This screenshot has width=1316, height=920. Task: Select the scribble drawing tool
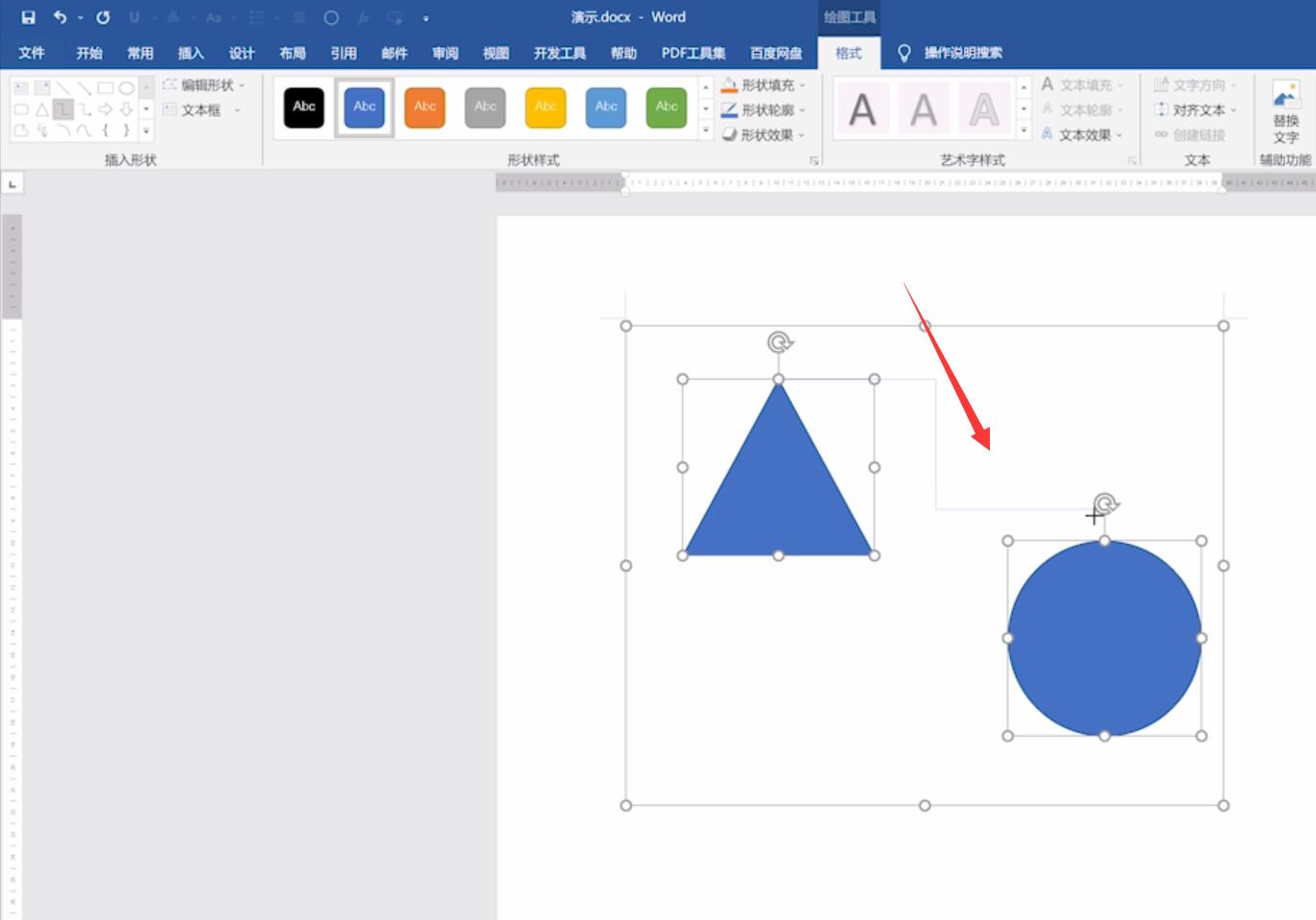[x=42, y=130]
